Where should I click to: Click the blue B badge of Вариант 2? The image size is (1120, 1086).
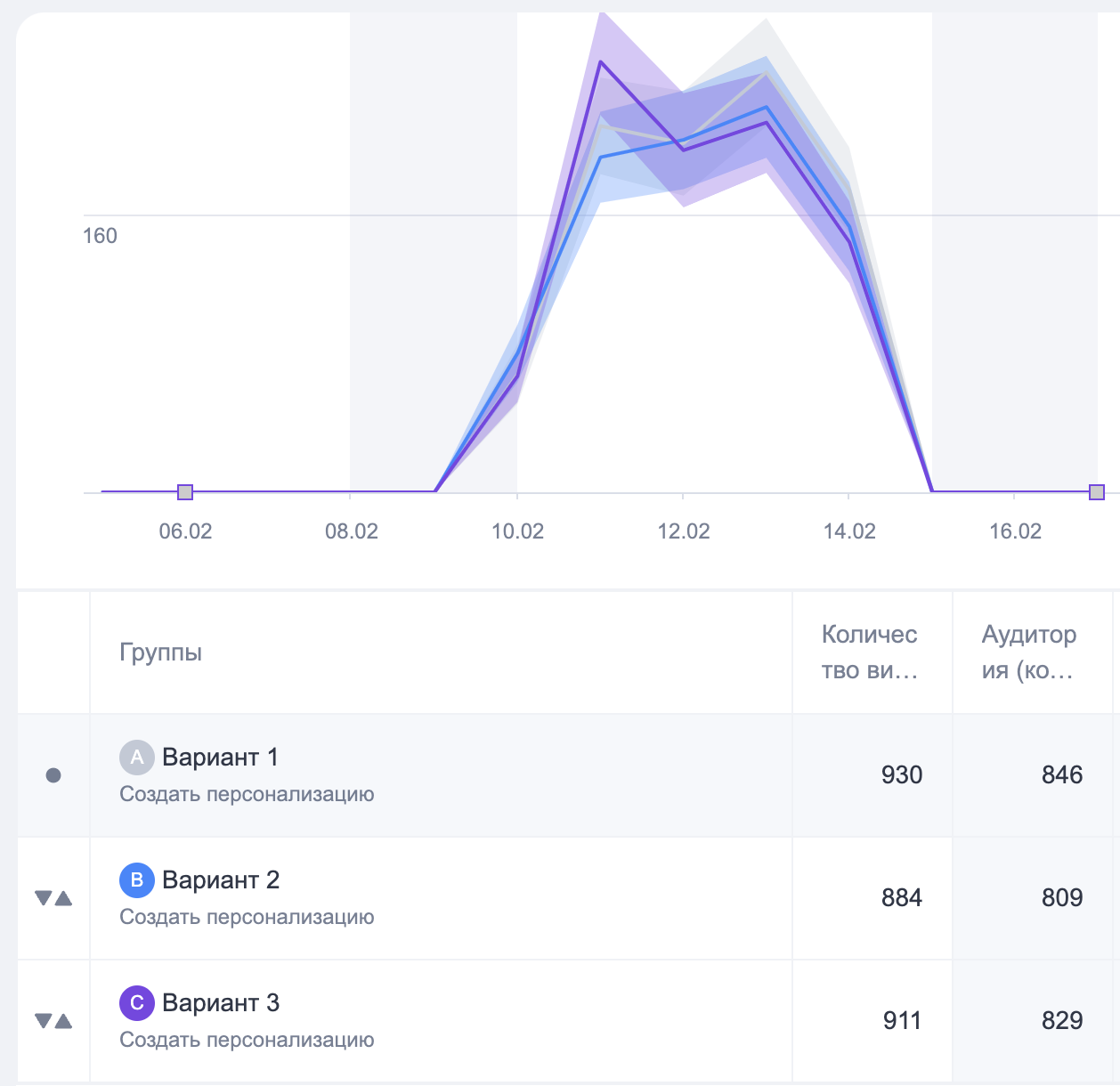[136, 880]
